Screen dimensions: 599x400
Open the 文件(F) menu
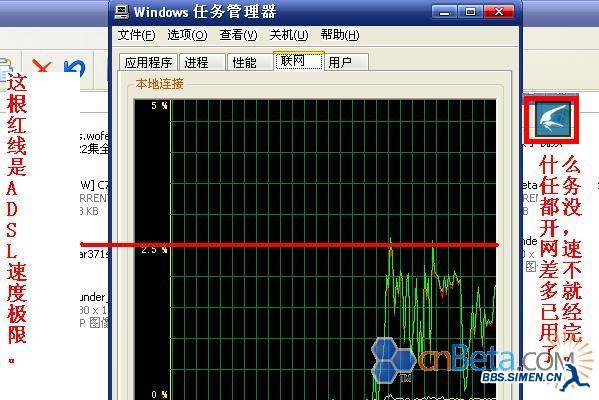coord(136,35)
